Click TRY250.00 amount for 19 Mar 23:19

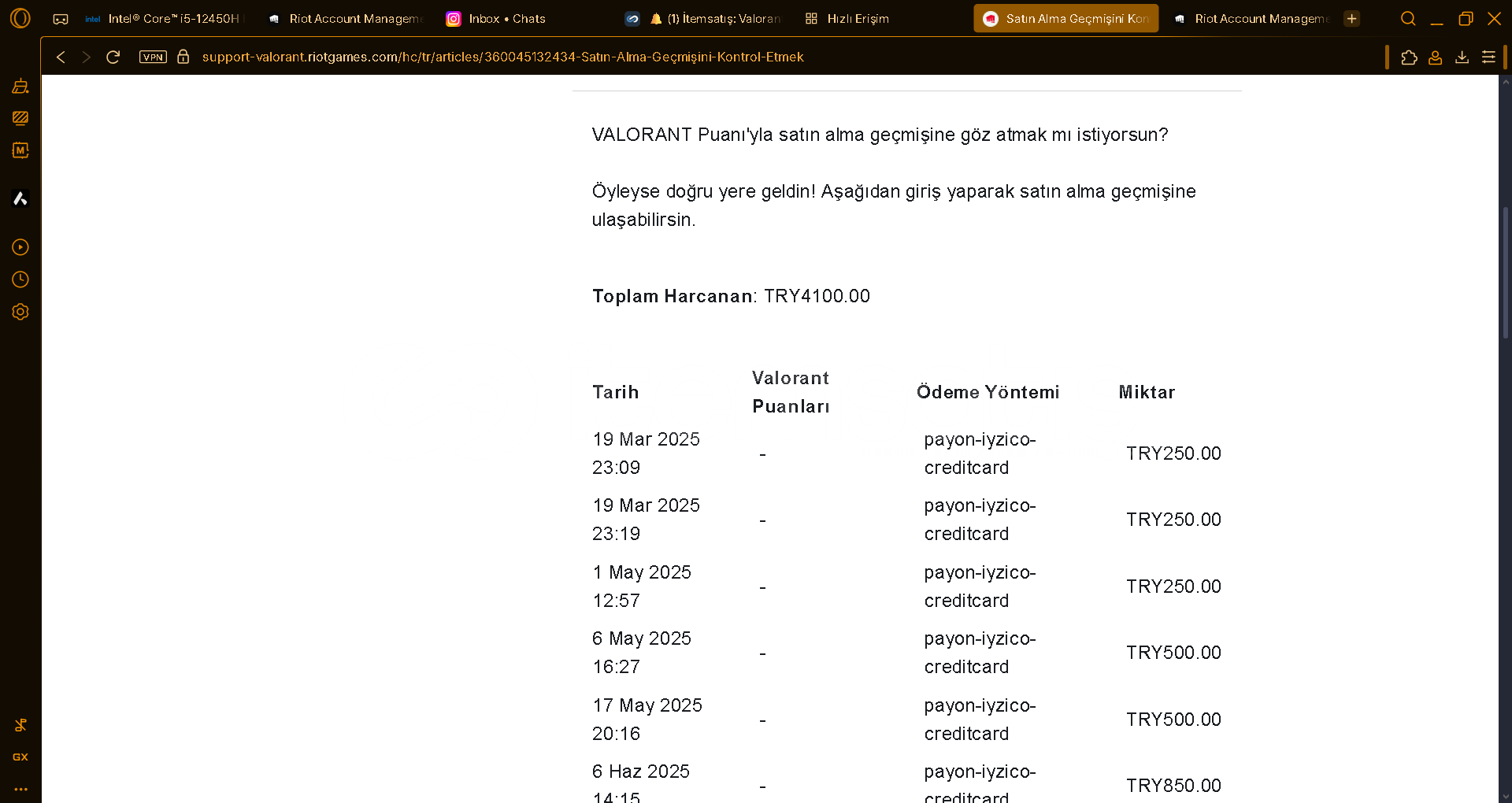tap(1173, 520)
